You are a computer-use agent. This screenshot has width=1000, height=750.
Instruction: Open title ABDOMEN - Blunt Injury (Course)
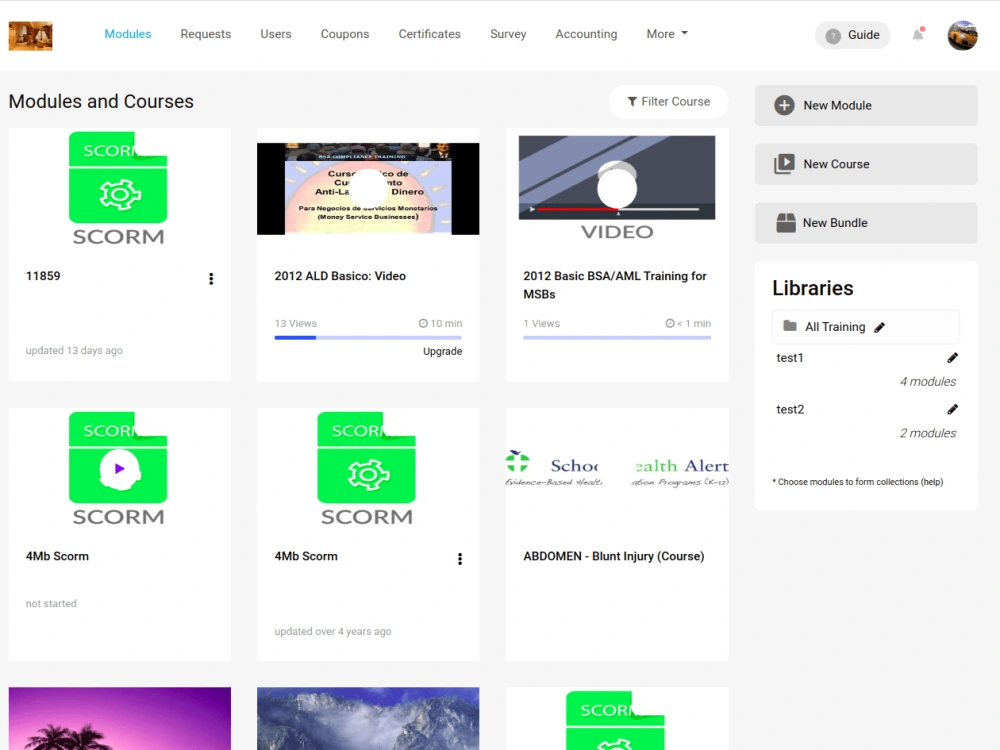[x=614, y=556]
